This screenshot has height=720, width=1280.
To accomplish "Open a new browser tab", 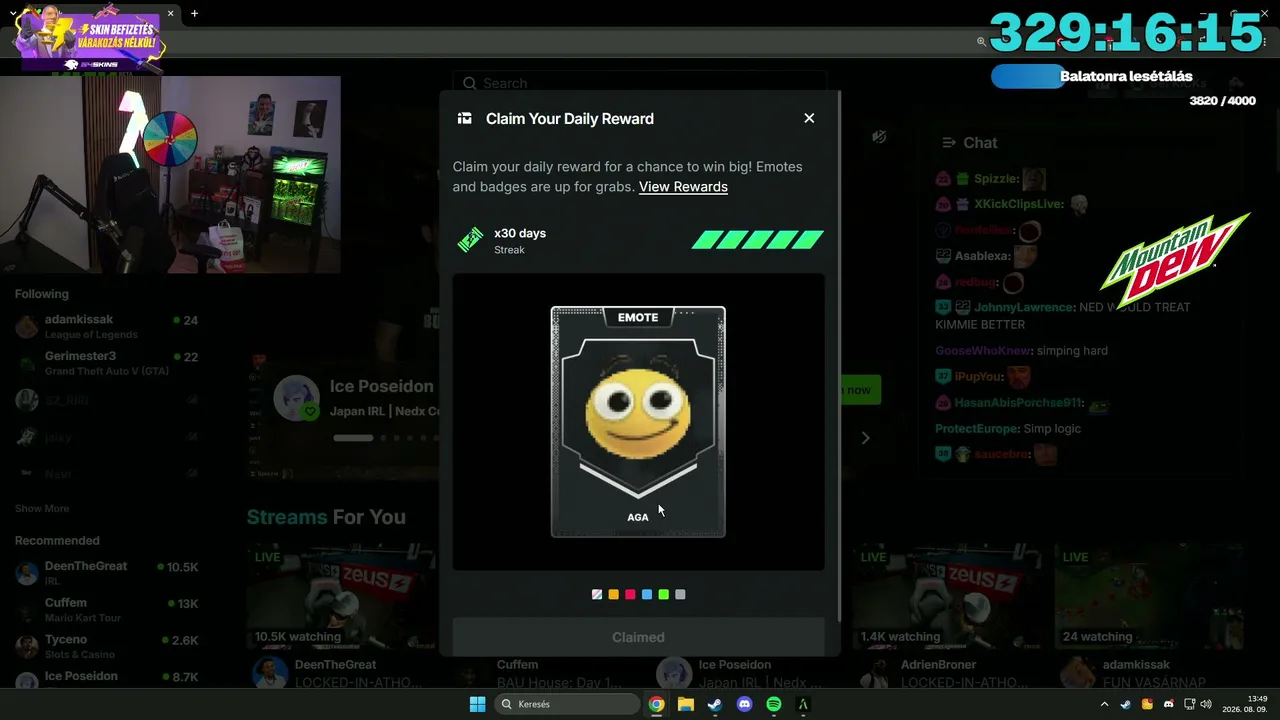I will (194, 14).
